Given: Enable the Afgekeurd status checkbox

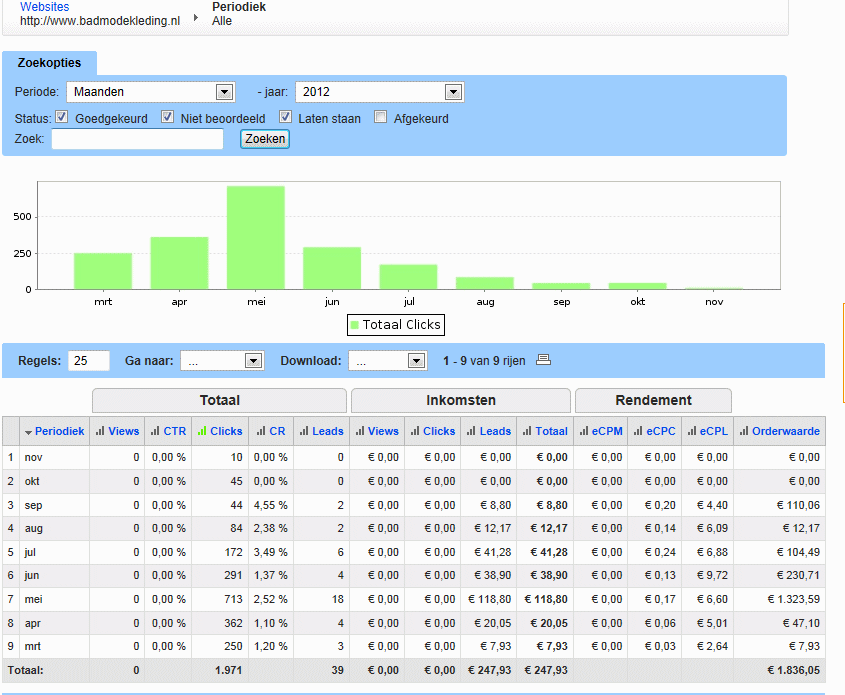Looking at the screenshot, I should pyautogui.click(x=380, y=117).
